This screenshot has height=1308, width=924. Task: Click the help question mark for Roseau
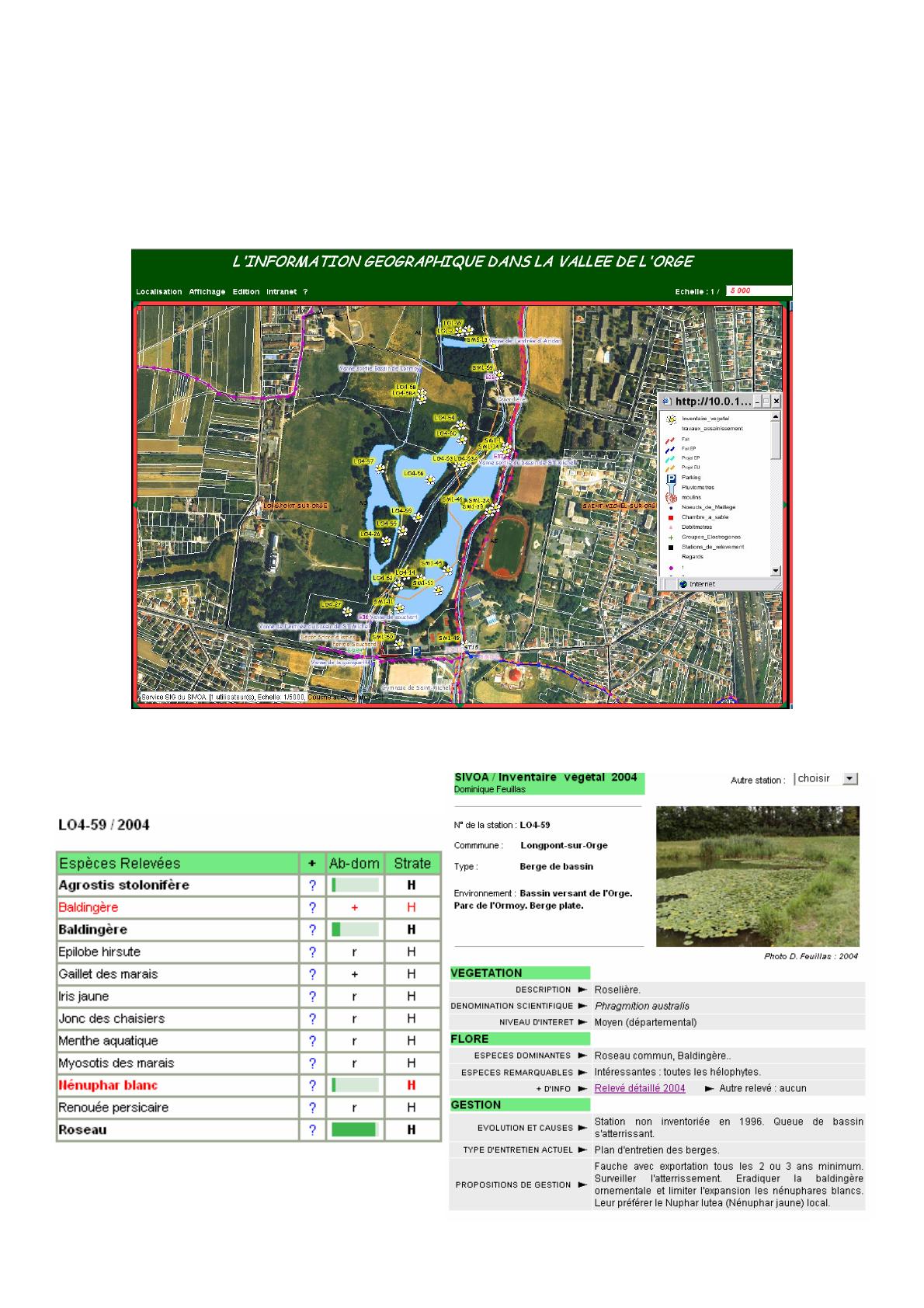(312, 1130)
